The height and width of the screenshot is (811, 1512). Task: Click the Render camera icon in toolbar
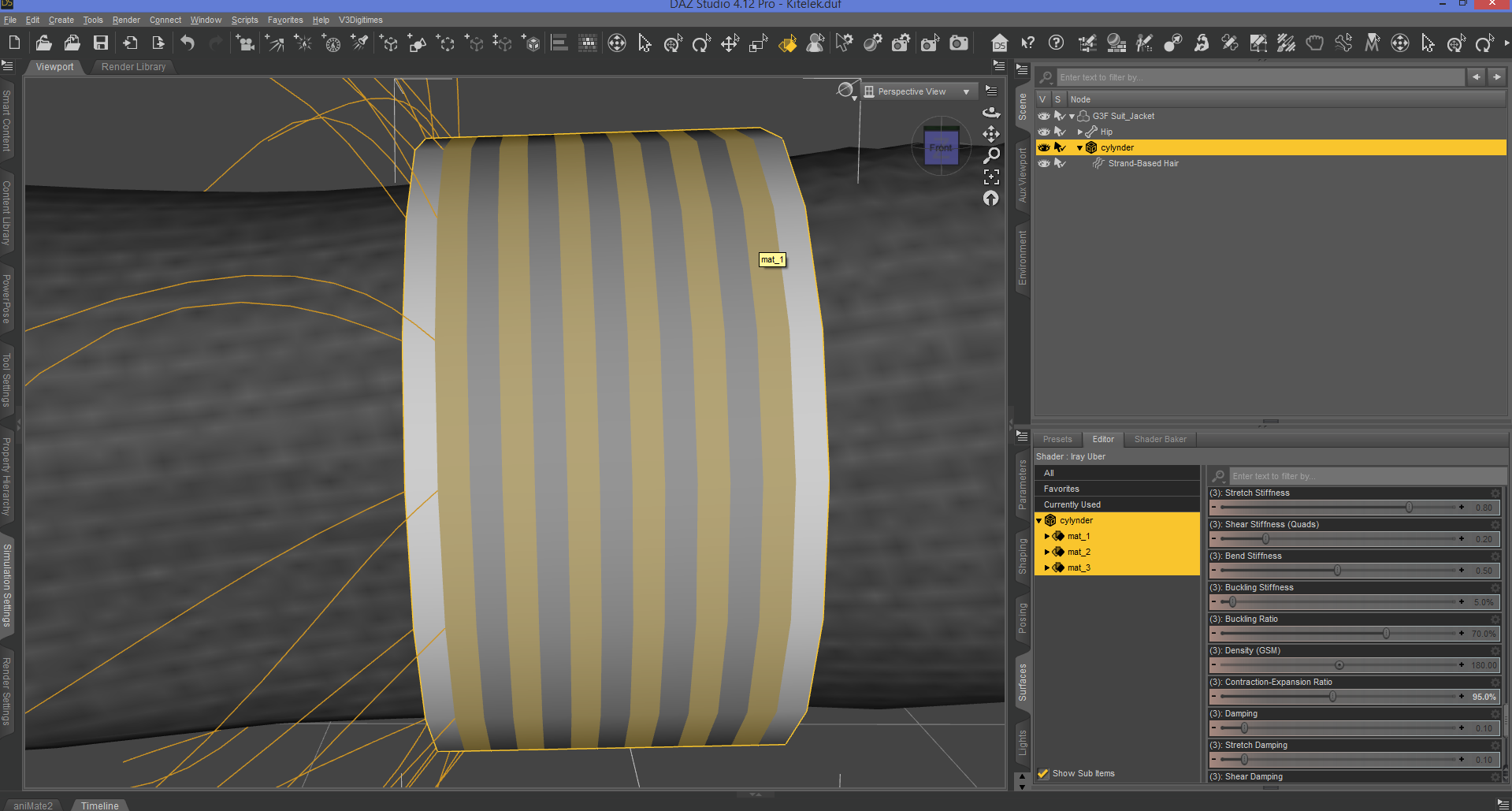pyautogui.click(x=959, y=43)
